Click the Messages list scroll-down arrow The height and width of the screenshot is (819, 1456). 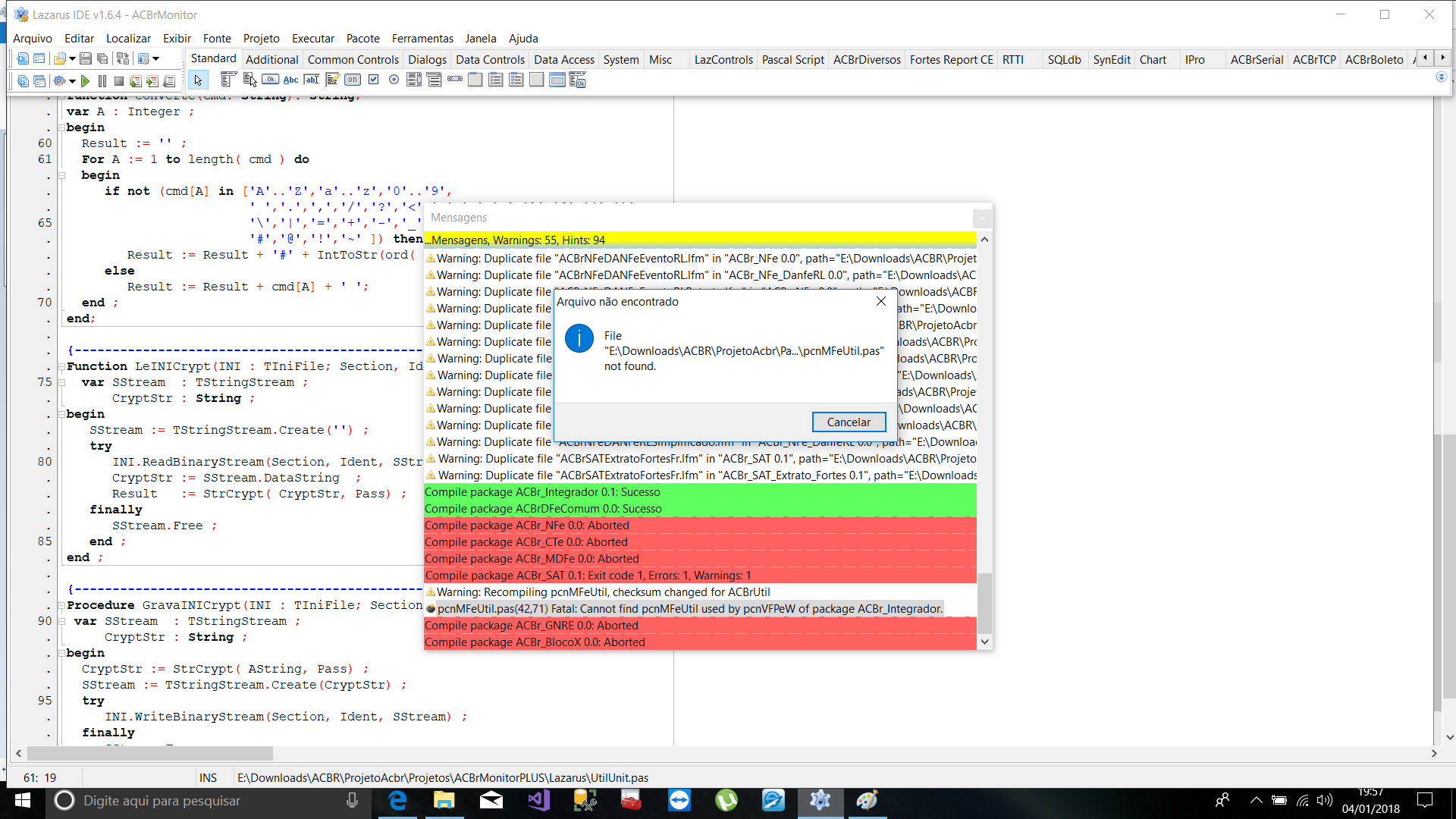point(984,642)
